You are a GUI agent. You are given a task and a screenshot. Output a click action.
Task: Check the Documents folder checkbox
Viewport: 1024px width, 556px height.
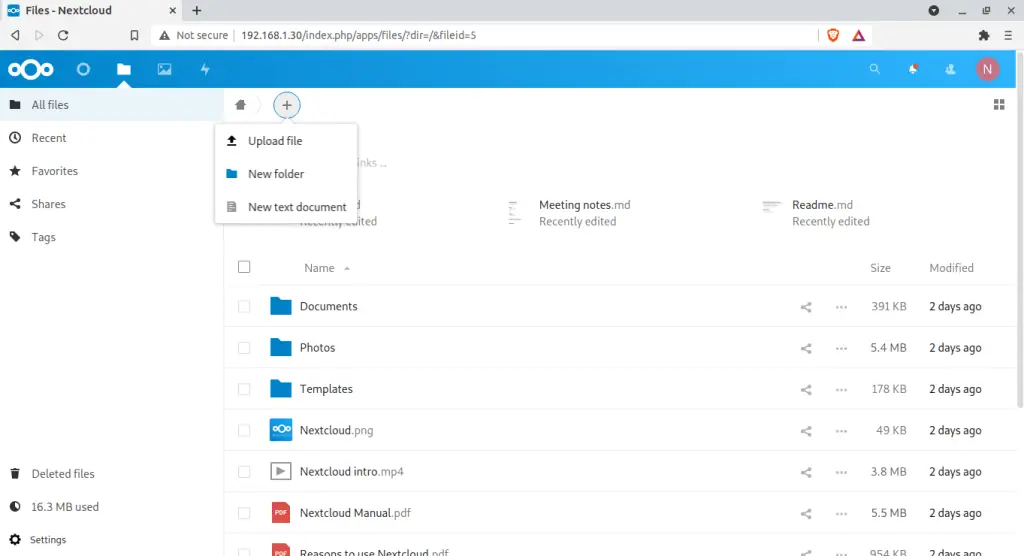tap(244, 306)
